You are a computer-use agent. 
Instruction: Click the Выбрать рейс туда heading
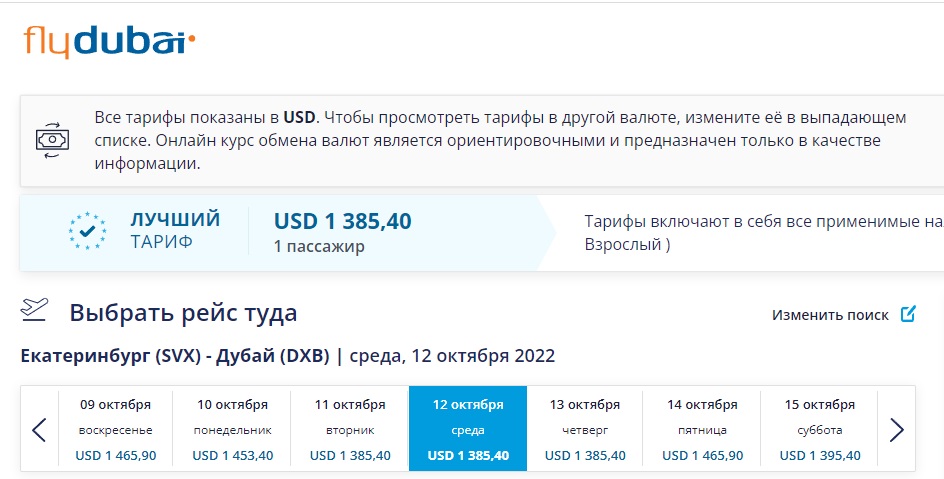183,314
